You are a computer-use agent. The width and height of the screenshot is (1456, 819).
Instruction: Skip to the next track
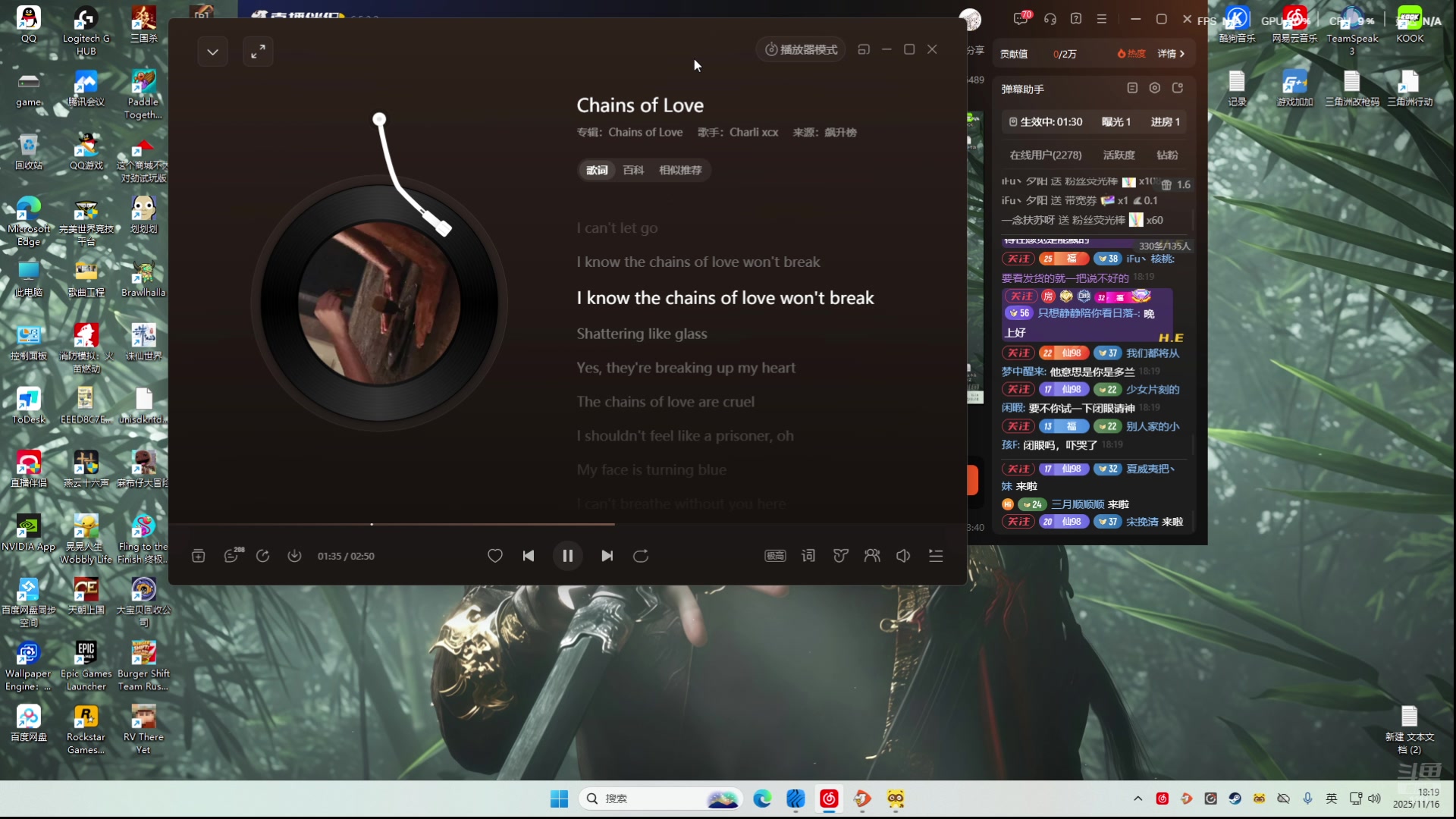coord(607,556)
